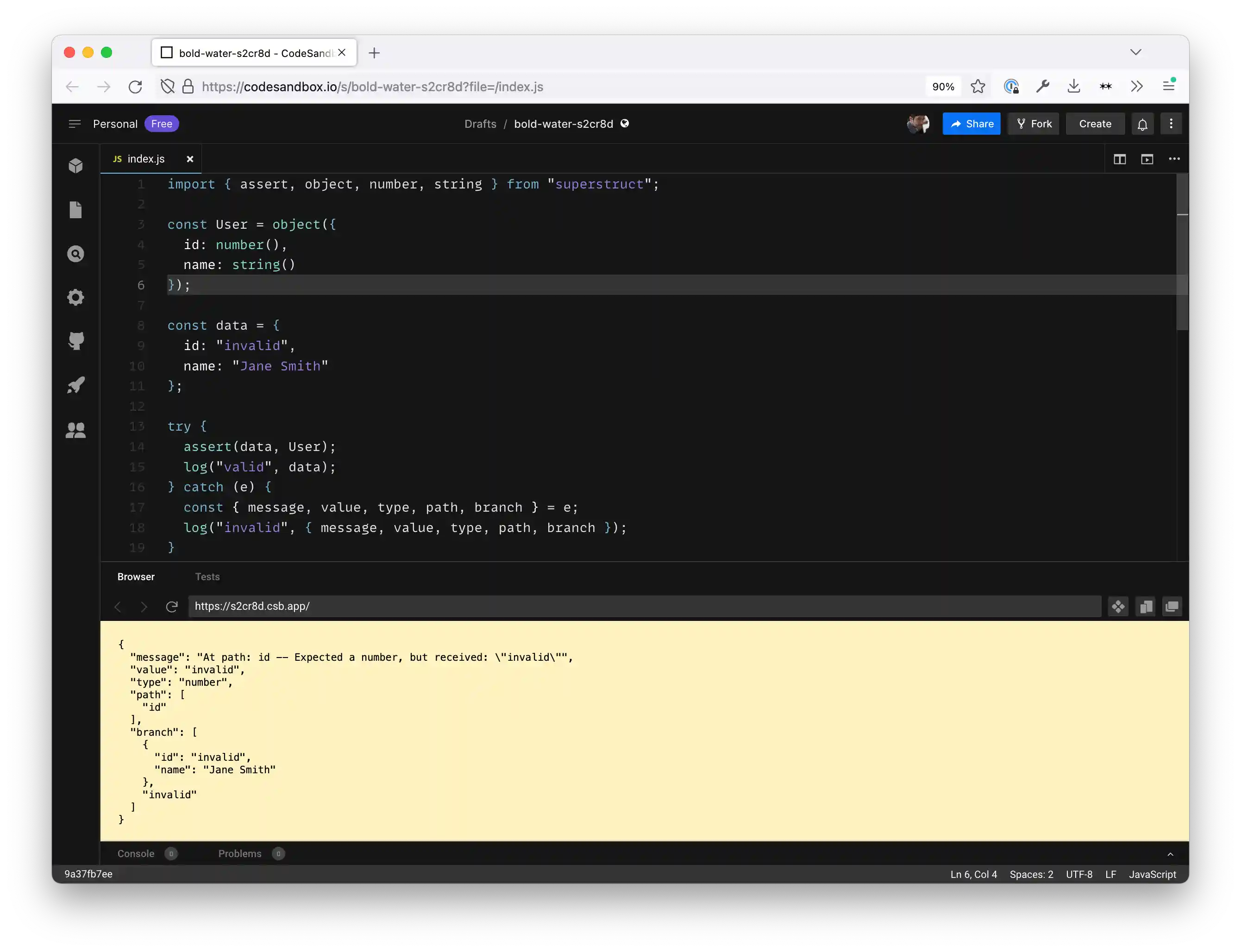Screen dimensions: 1241x952
Task: Open the Sandbox info panel in sidebar
Action: [76, 165]
